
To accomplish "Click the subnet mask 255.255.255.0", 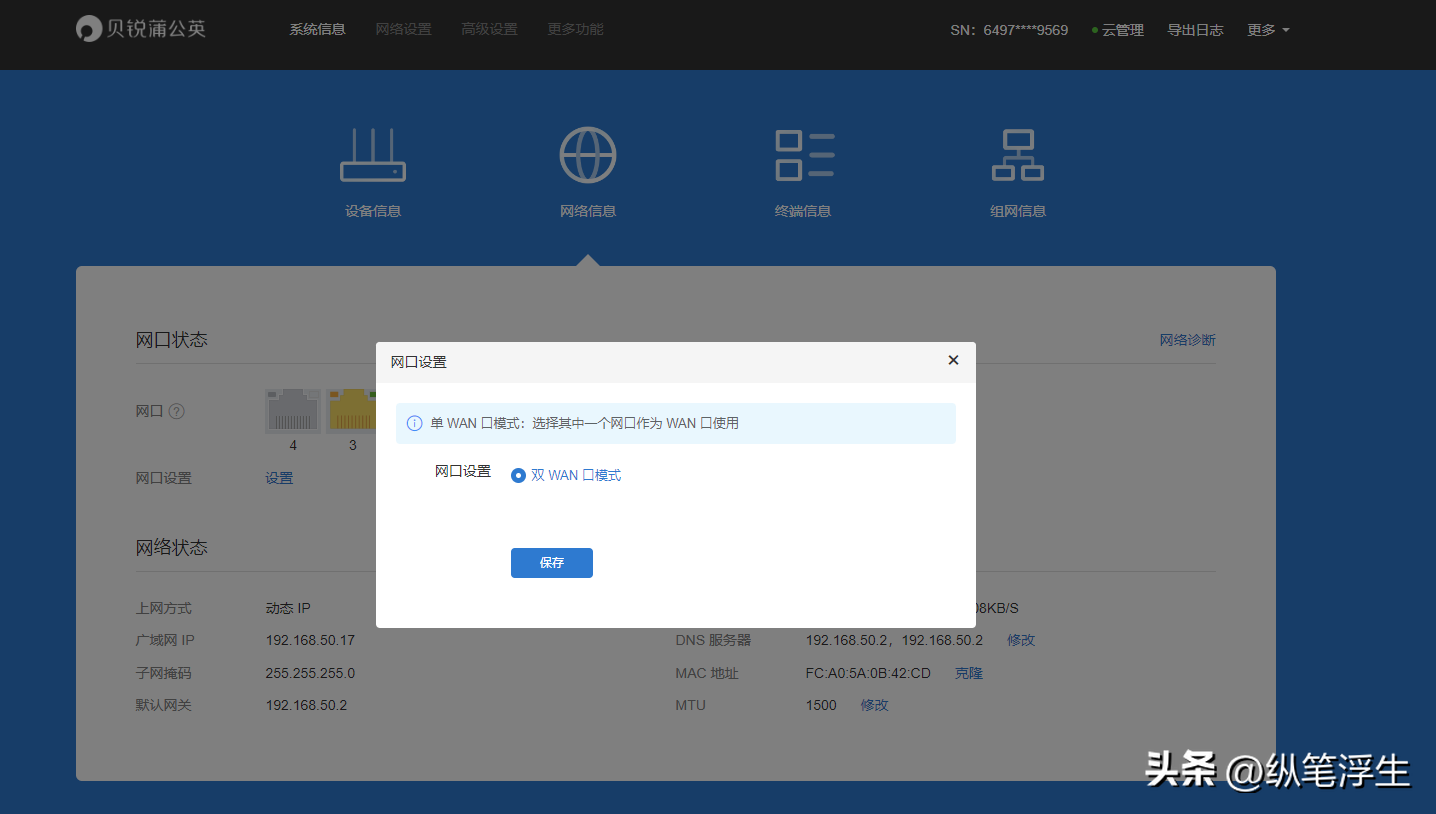I will pyautogui.click(x=310, y=673).
